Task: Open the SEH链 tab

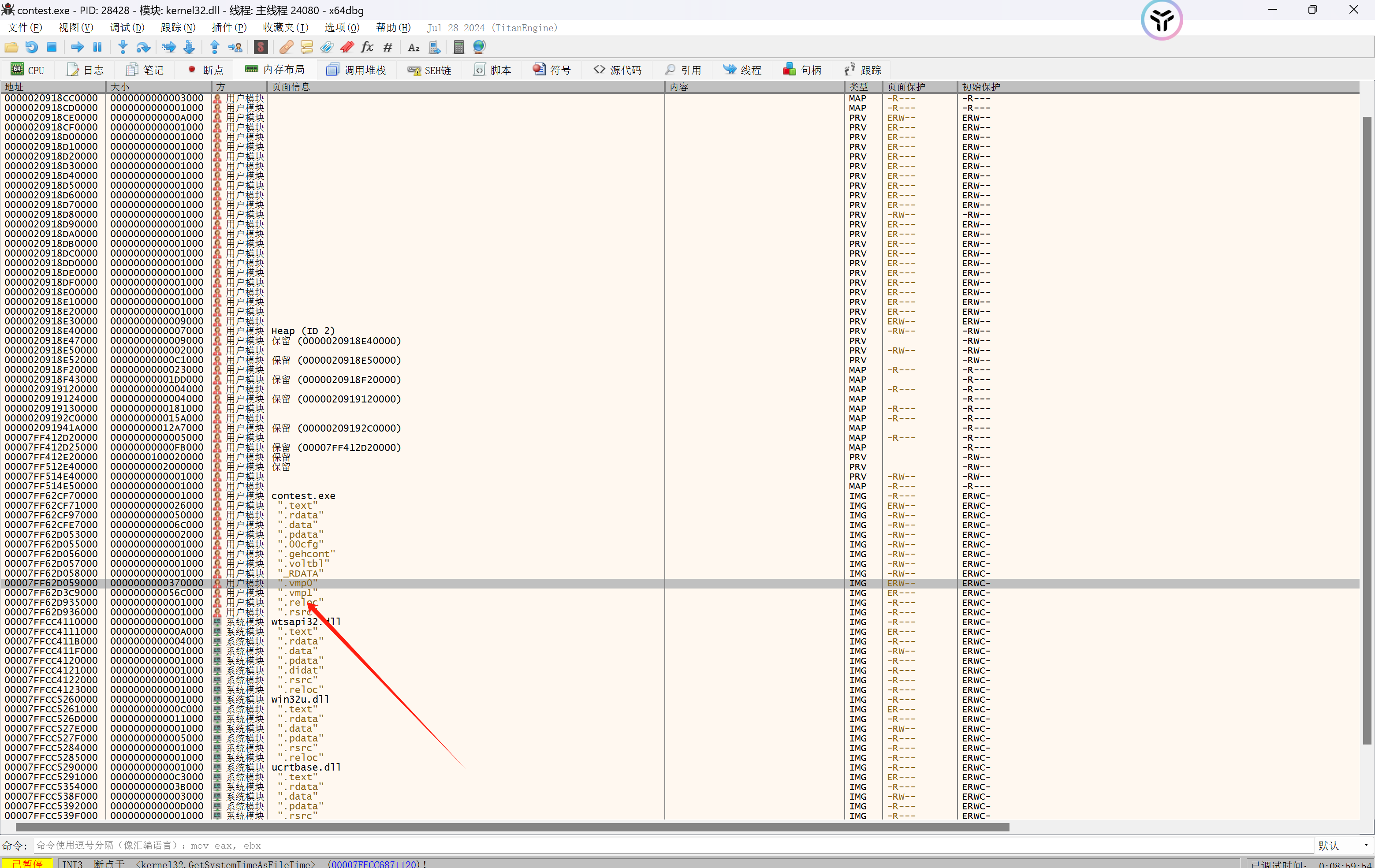Action: [429, 70]
